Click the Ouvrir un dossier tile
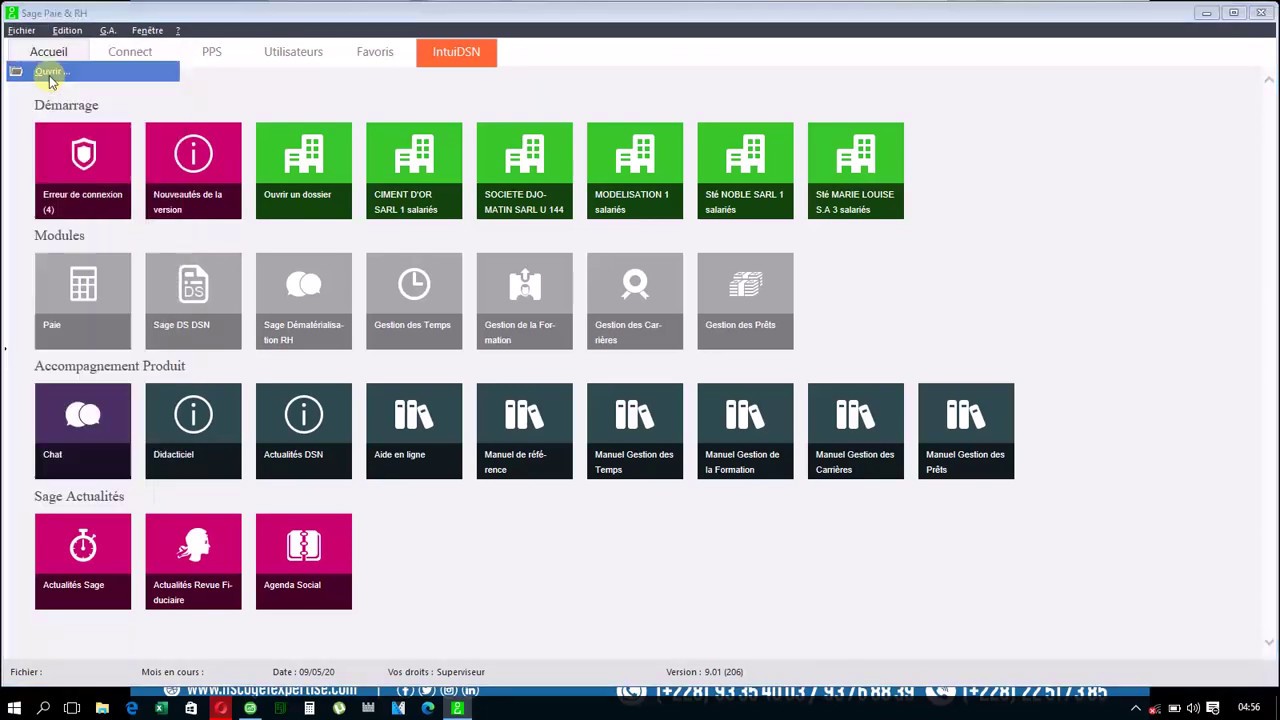1280x720 pixels. 304,171
